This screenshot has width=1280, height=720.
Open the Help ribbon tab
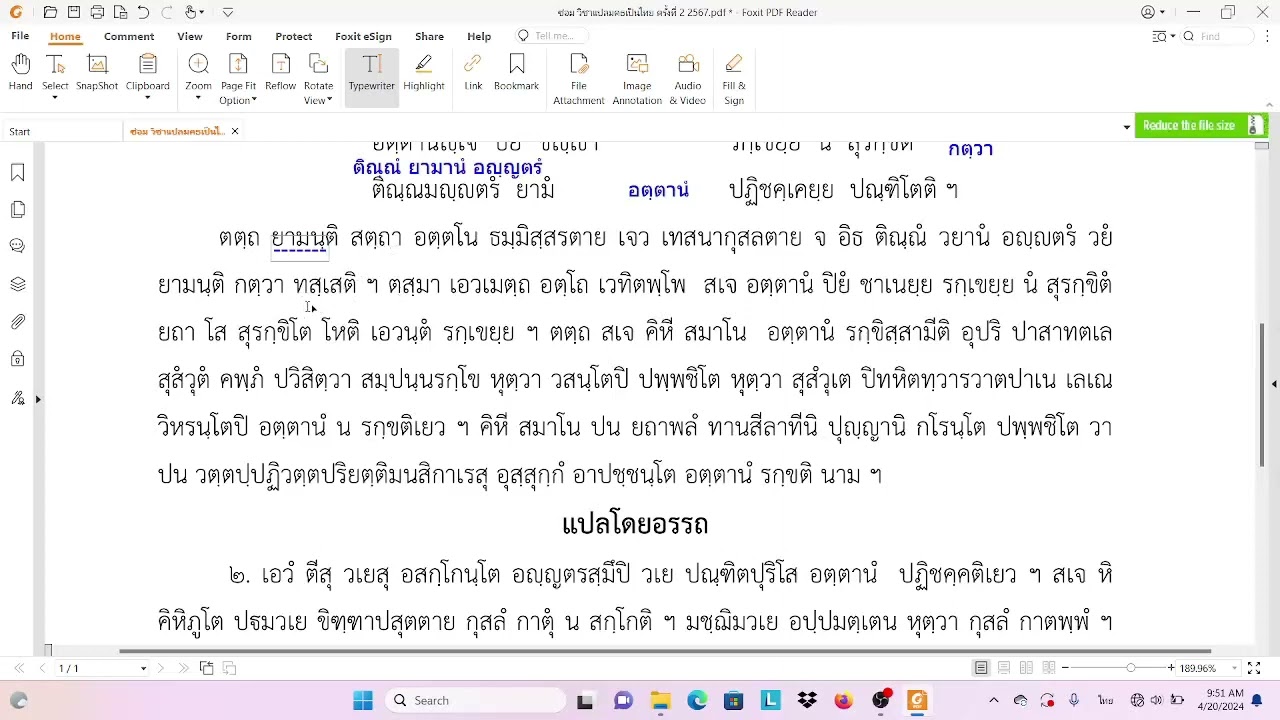[x=479, y=36]
